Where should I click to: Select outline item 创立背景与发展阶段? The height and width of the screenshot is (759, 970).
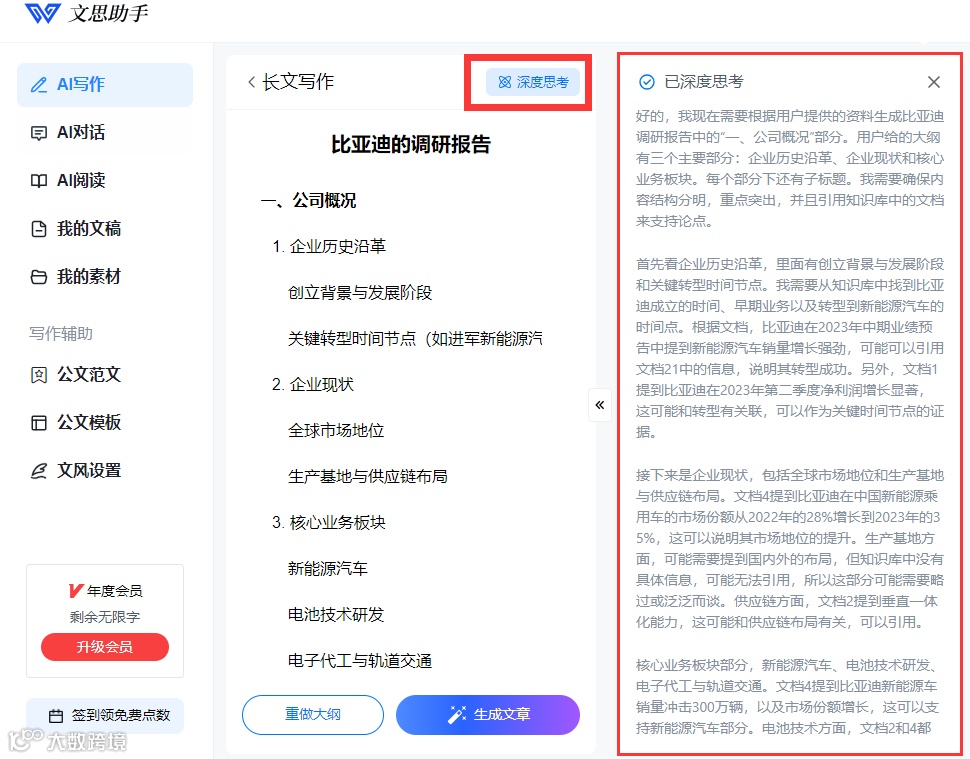coord(360,292)
